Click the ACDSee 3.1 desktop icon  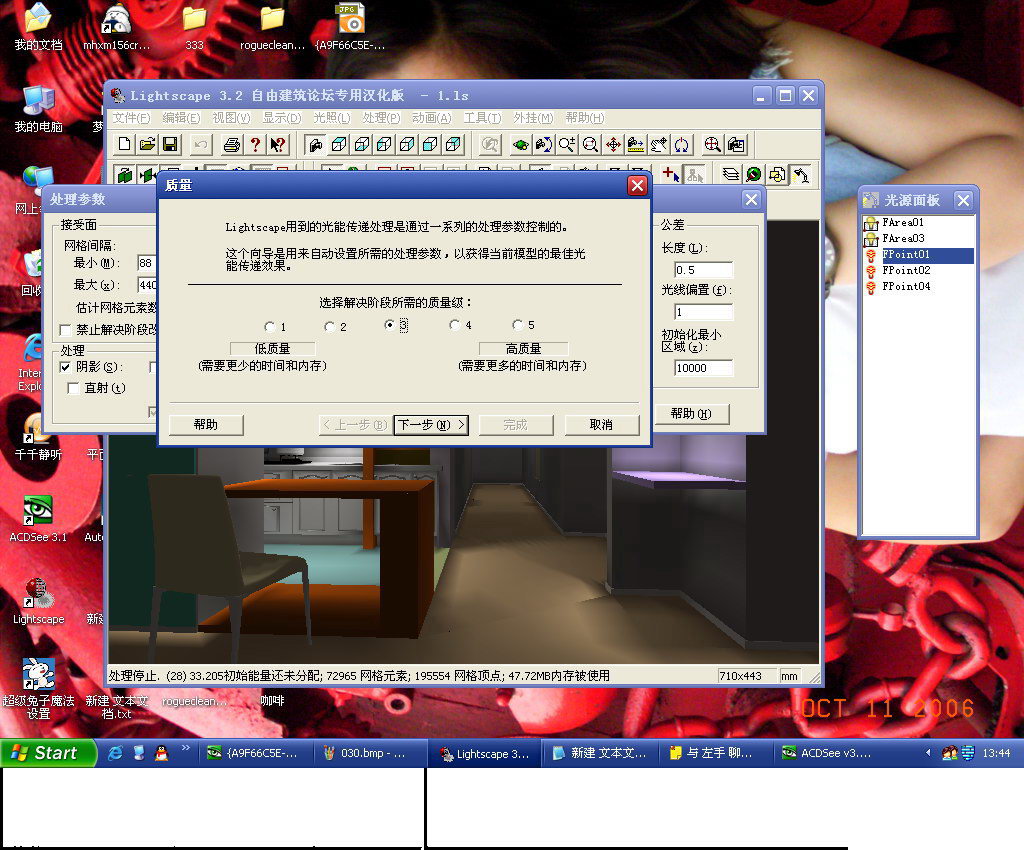click(38, 519)
